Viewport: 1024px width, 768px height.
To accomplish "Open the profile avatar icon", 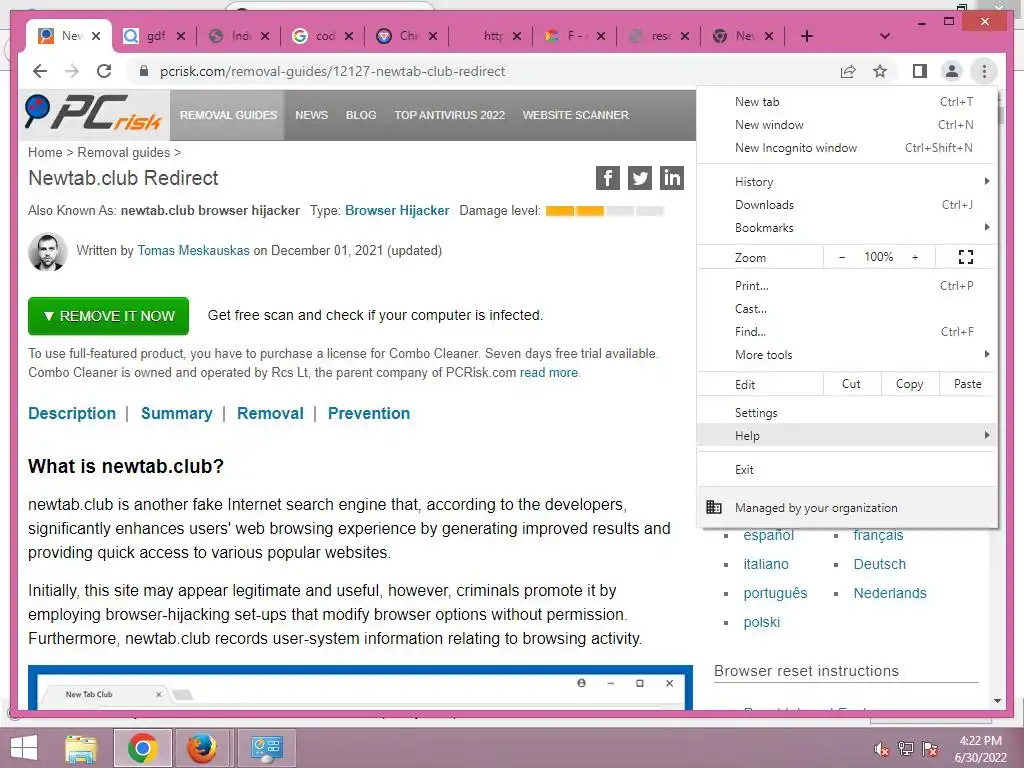I will pos(952,71).
